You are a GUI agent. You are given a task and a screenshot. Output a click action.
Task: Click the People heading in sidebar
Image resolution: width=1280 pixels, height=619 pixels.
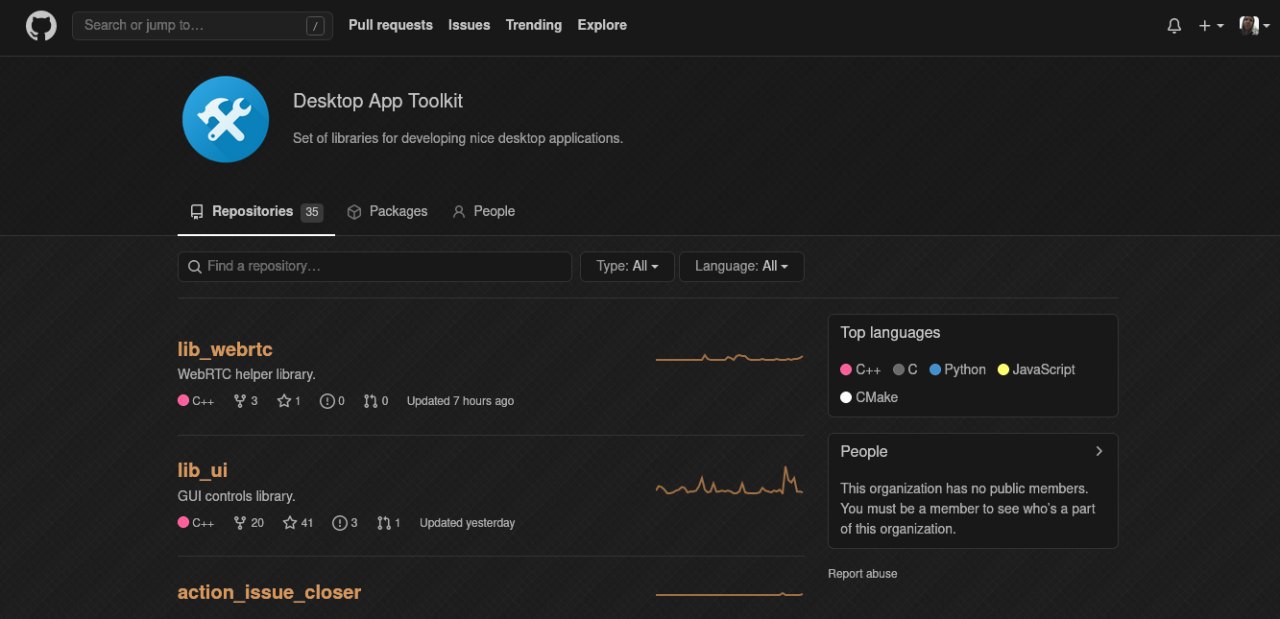point(864,452)
